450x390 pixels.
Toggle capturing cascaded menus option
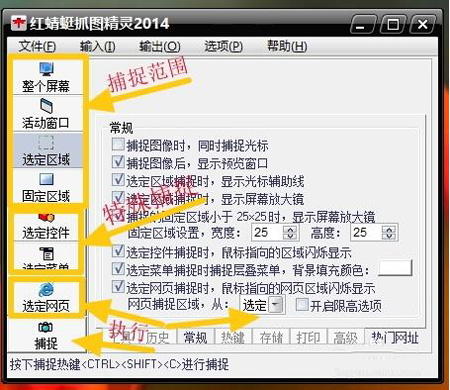click(118, 269)
